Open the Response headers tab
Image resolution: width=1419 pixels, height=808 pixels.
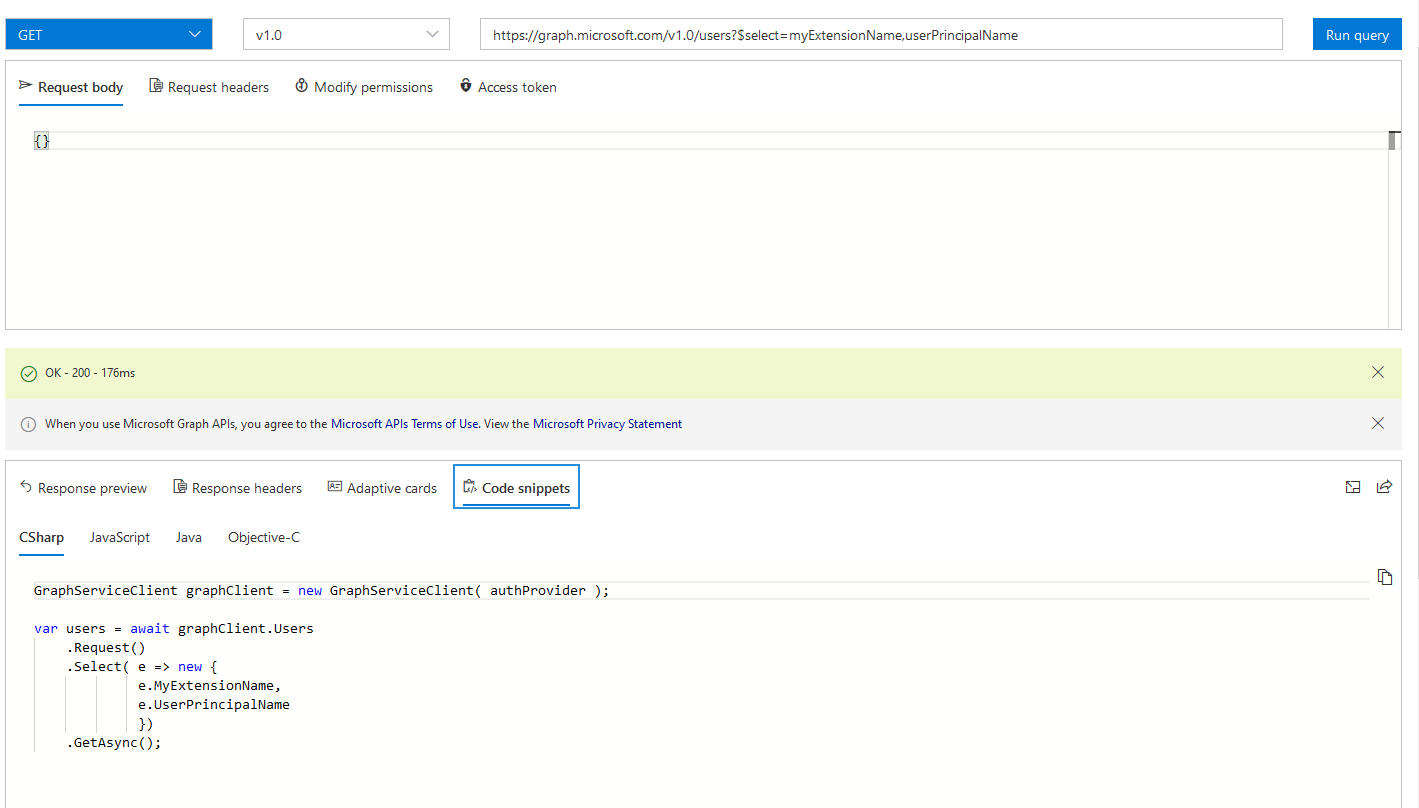coord(238,487)
